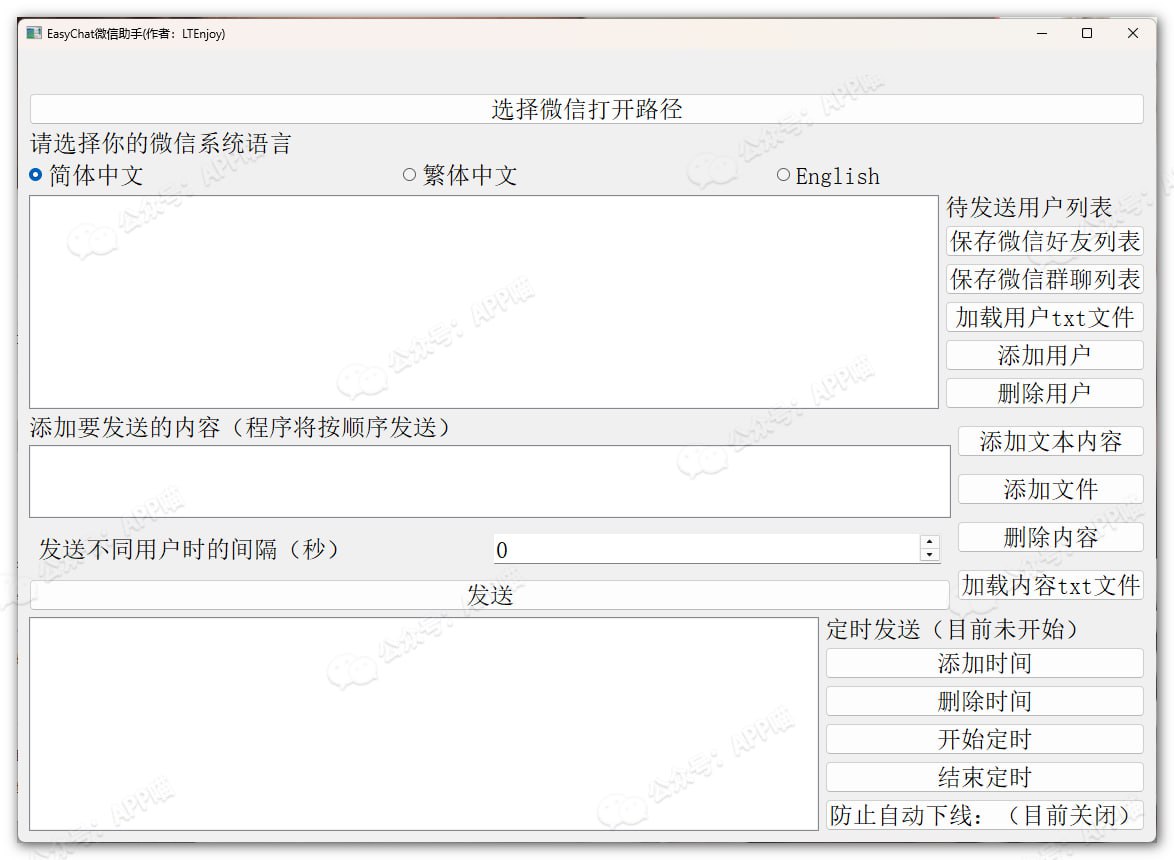1174x860 pixels.
Task: Maximize the EasyChat window
Action: coord(1087,33)
